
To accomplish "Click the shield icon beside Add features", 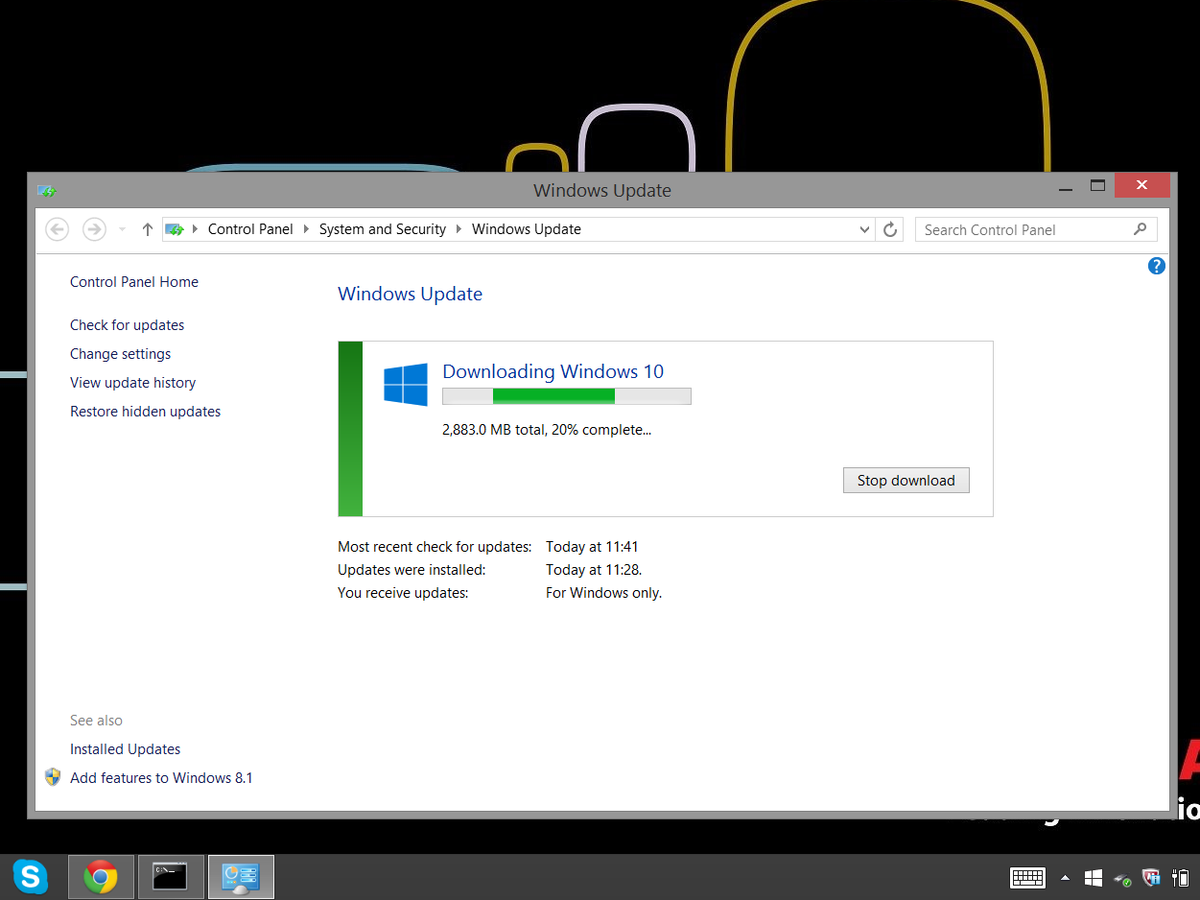I will 53,776.
